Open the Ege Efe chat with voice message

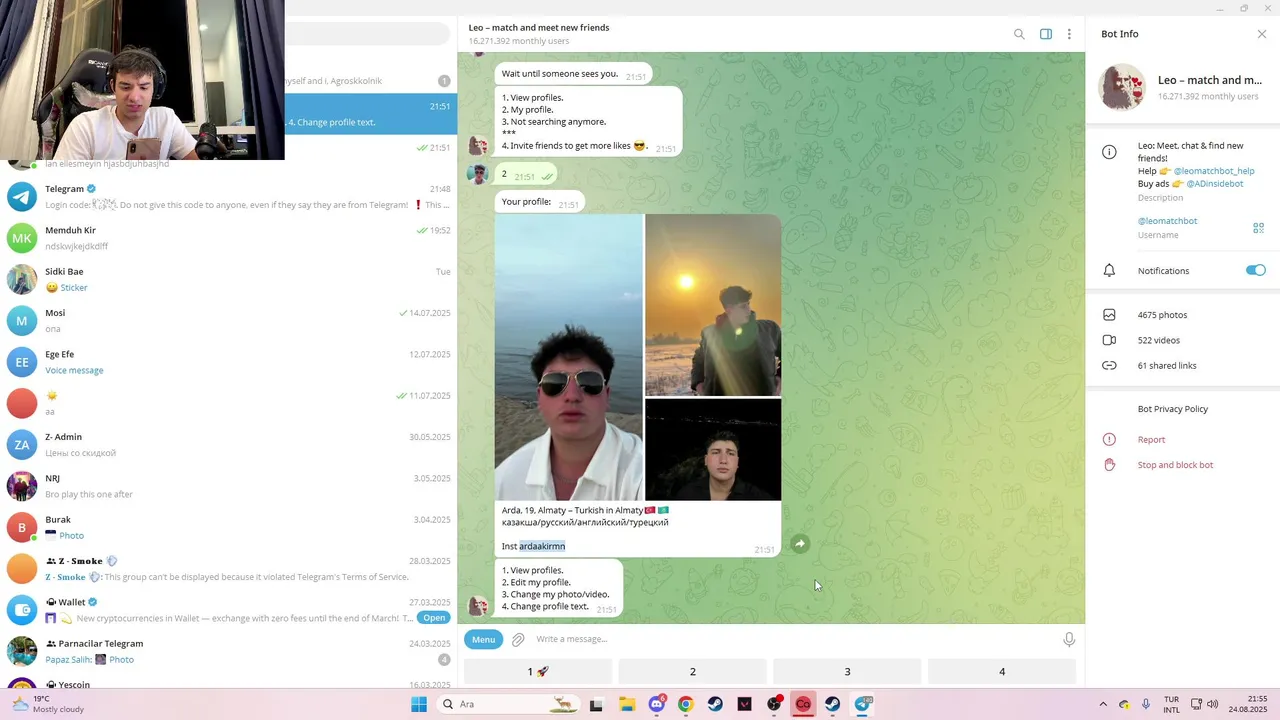click(229, 362)
